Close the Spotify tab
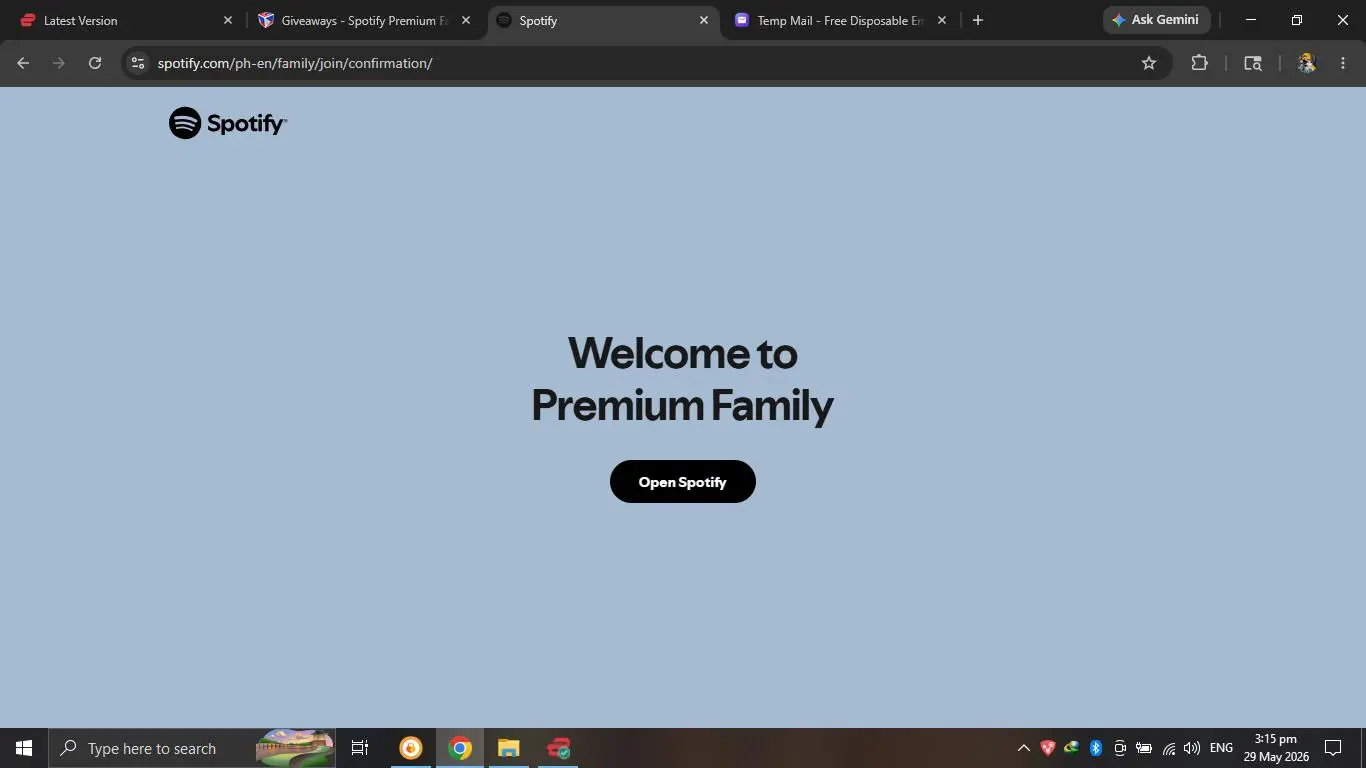This screenshot has height=768, width=1366. click(x=703, y=20)
